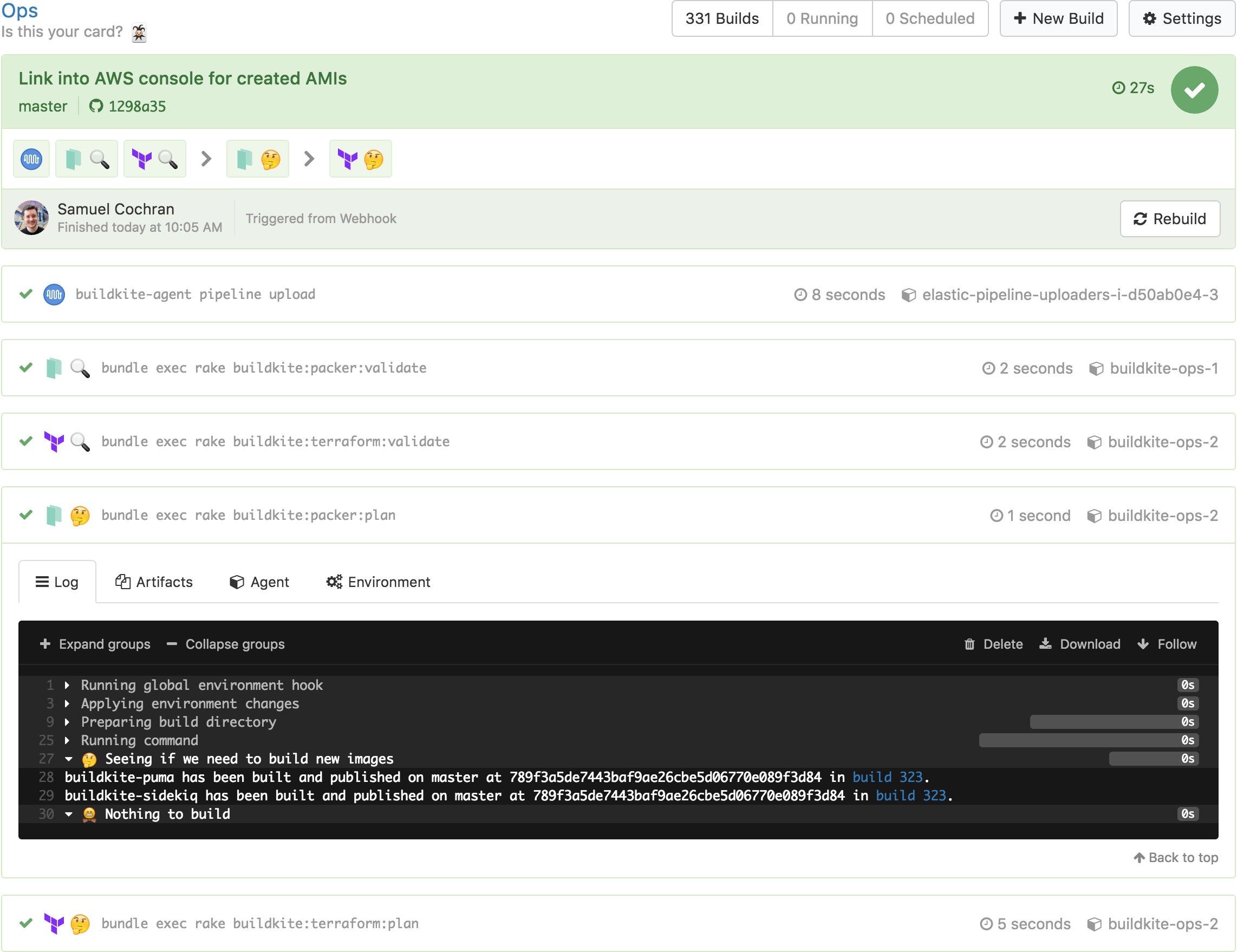Image resolution: width=1237 pixels, height=952 pixels.
Task: Click the Rebuild button
Action: [x=1170, y=218]
